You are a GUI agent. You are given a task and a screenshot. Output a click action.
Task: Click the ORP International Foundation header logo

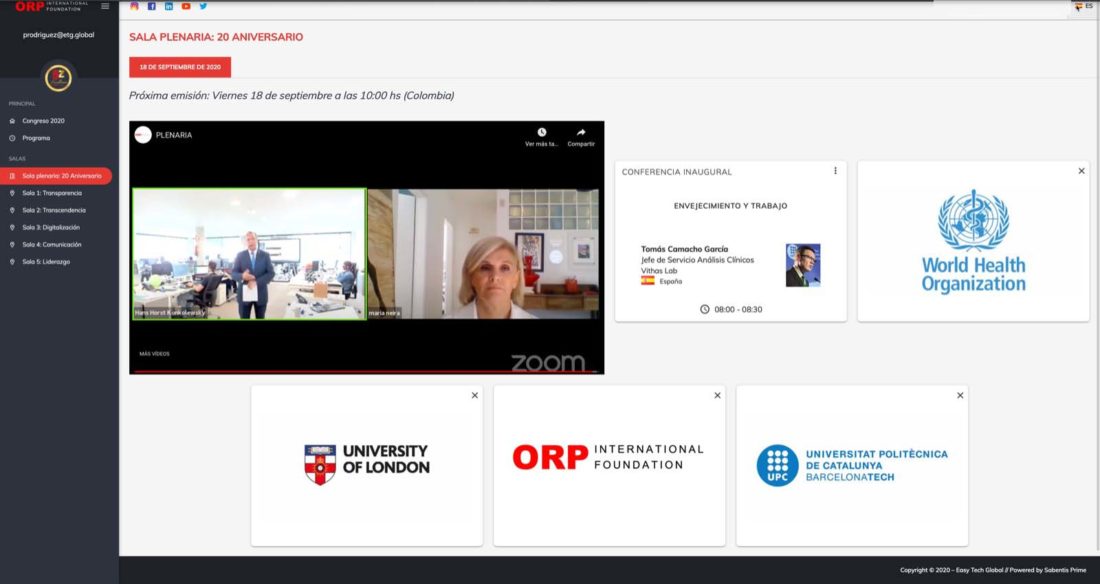coord(51,6)
